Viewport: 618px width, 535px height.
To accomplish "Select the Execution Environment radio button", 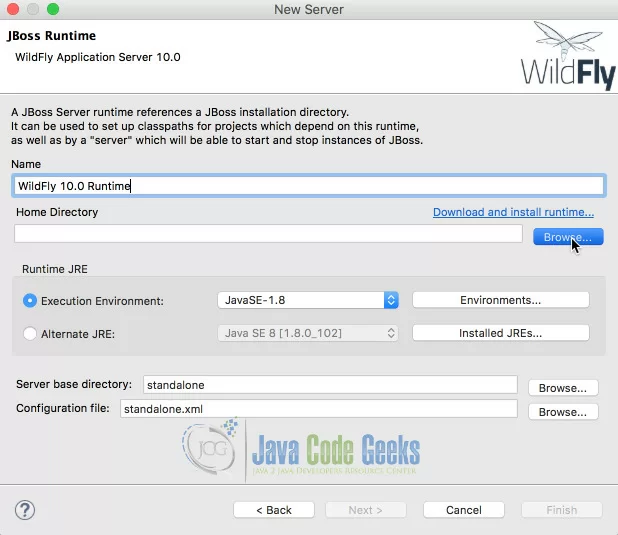I will tap(30, 301).
